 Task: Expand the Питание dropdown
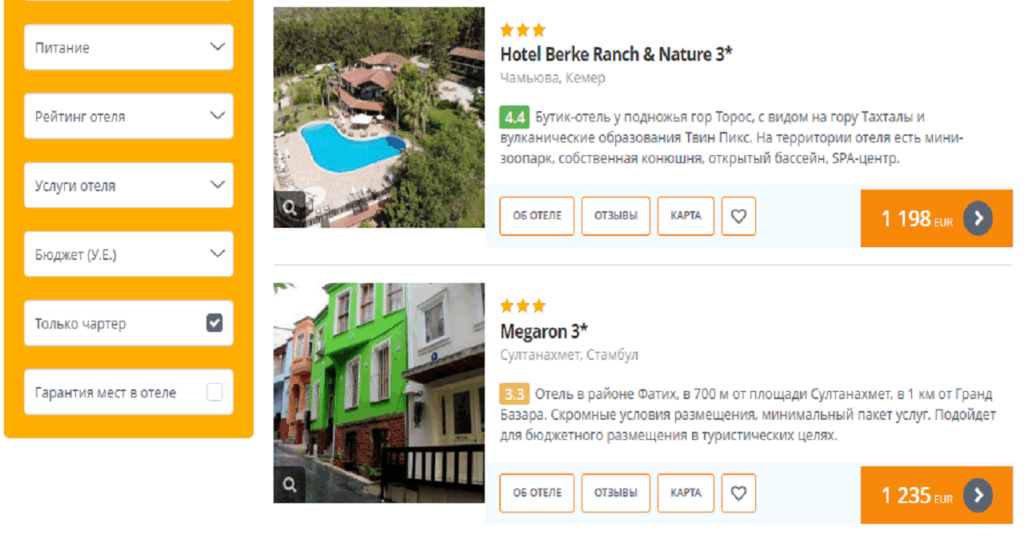pyautogui.click(x=129, y=47)
